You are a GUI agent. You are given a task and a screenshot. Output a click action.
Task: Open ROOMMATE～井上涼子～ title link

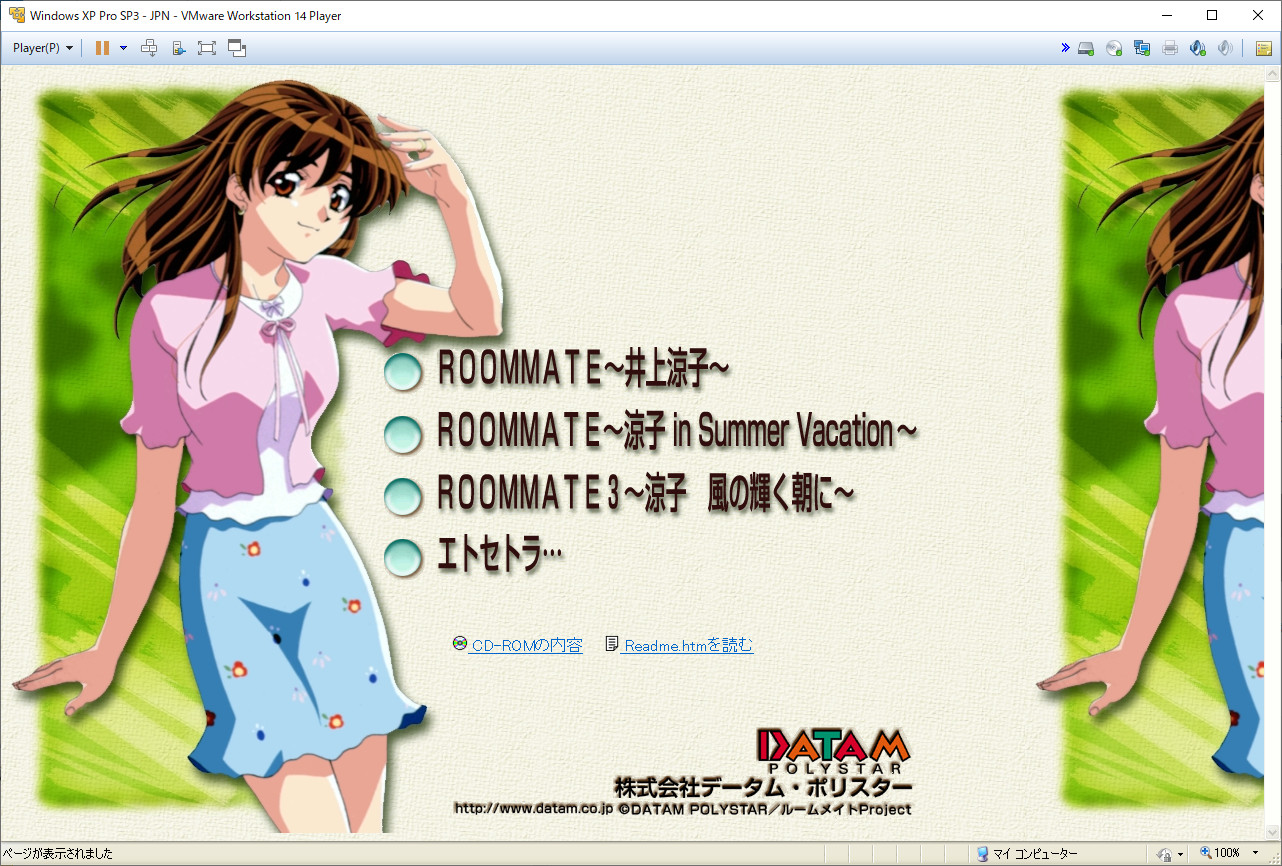click(x=584, y=370)
